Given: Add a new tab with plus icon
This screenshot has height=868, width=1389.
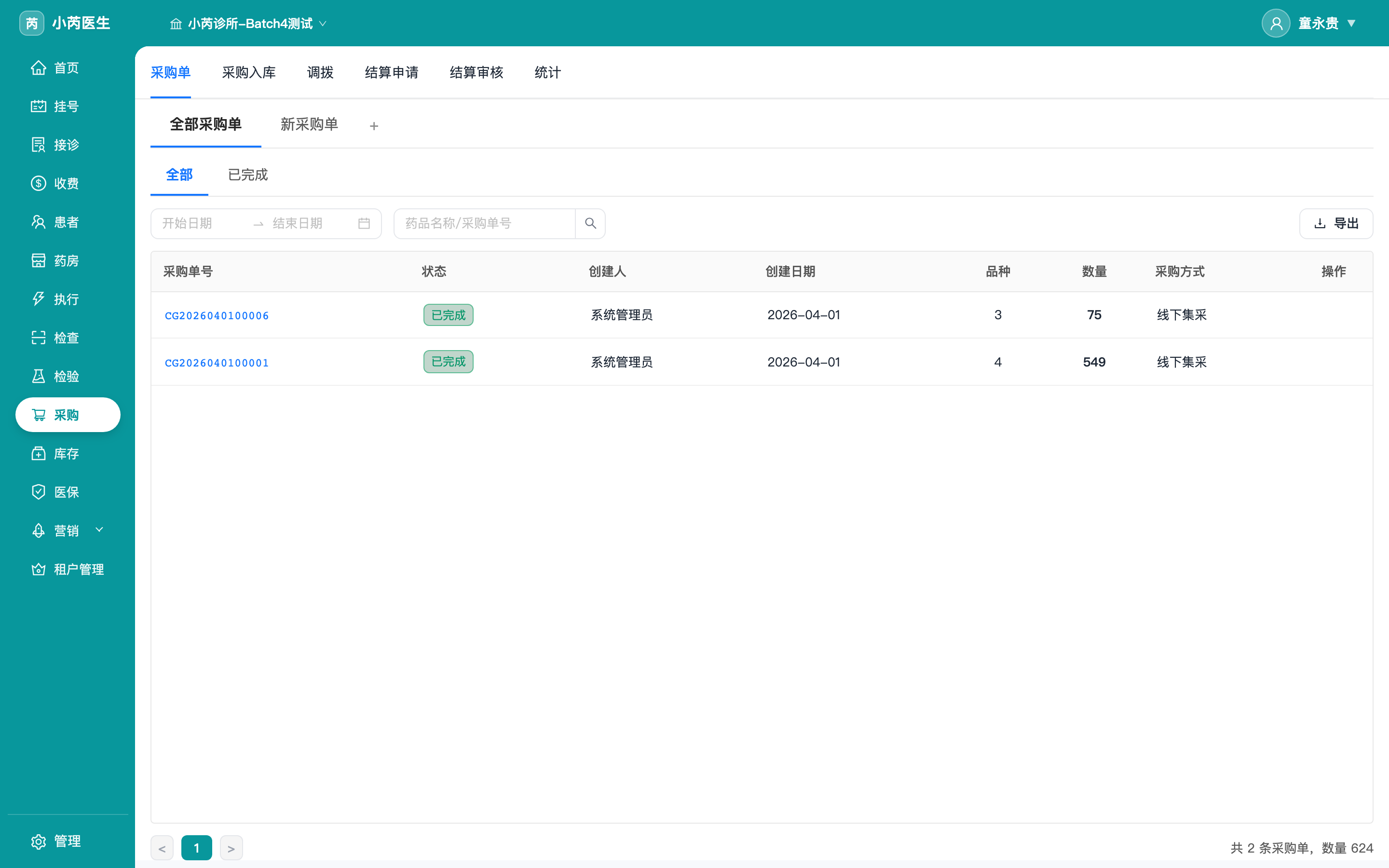Looking at the screenshot, I should (x=374, y=126).
